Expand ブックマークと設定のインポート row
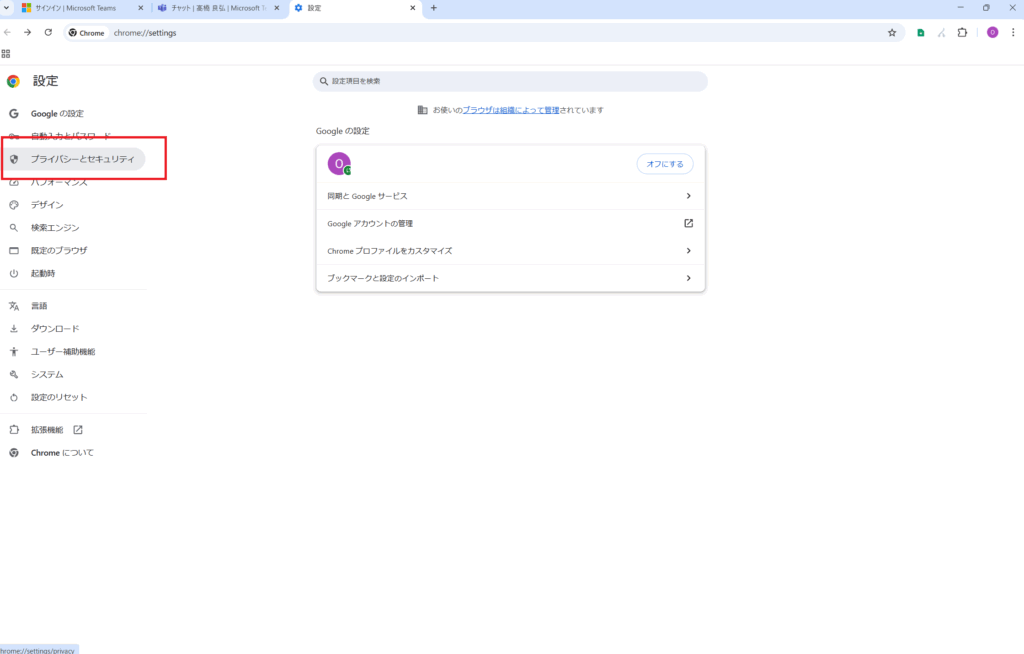 coord(688,278)
